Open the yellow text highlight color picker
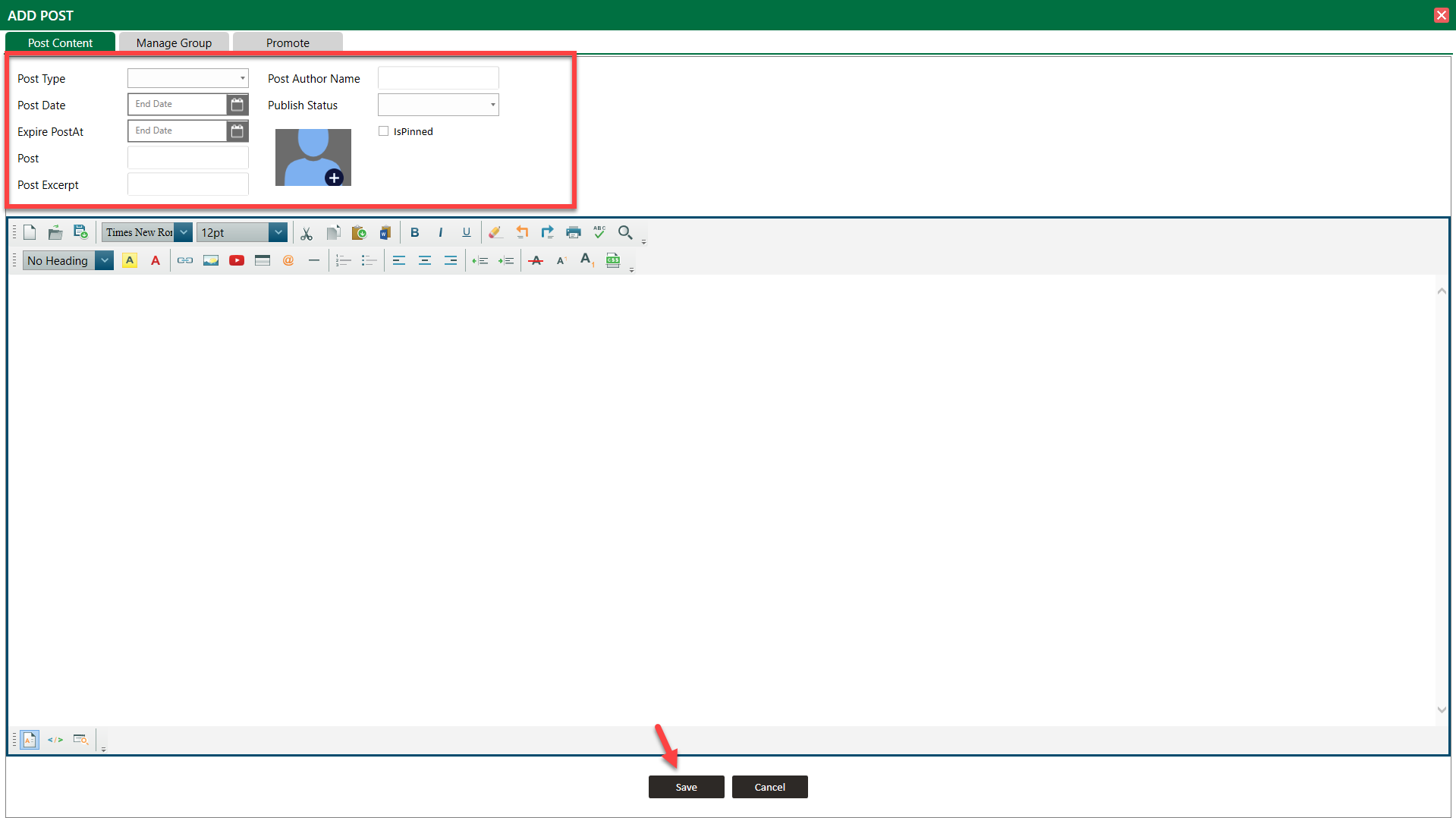The image size is (1456, 818). tap(130, 261)
